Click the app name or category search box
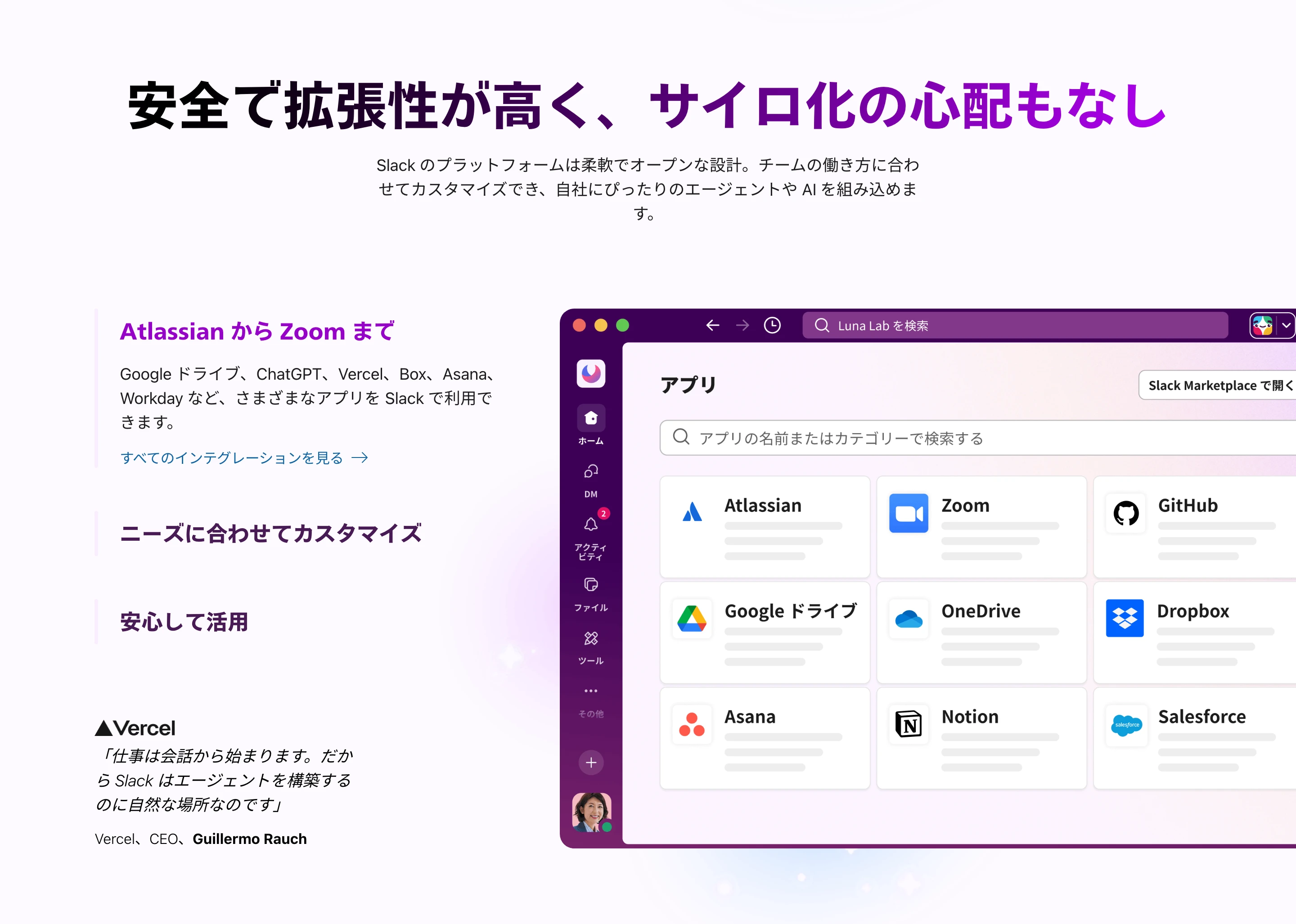 (x=978, y=438)
